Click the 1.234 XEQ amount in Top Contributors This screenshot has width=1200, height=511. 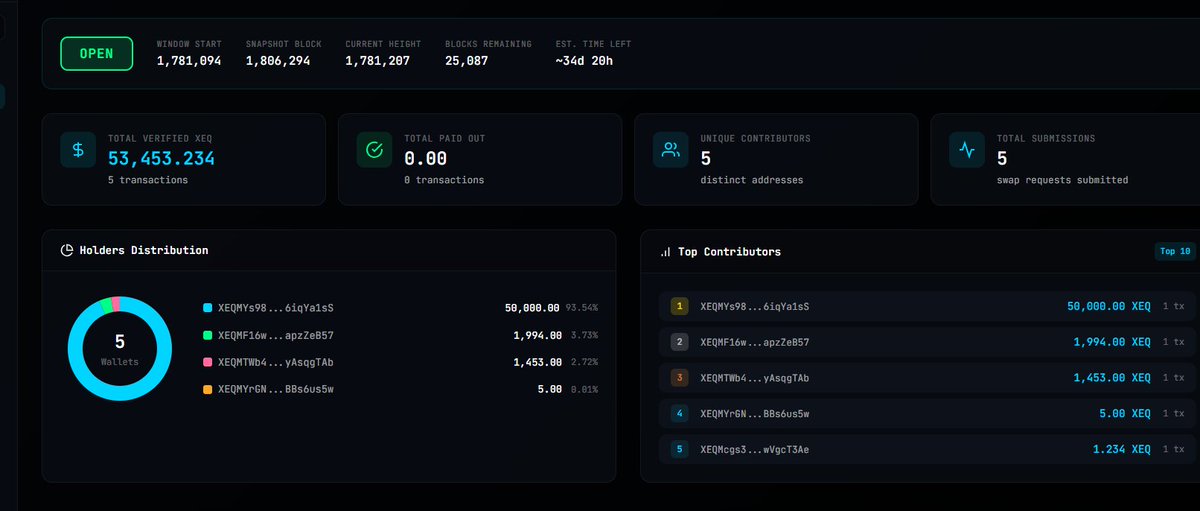[1122, 450]
